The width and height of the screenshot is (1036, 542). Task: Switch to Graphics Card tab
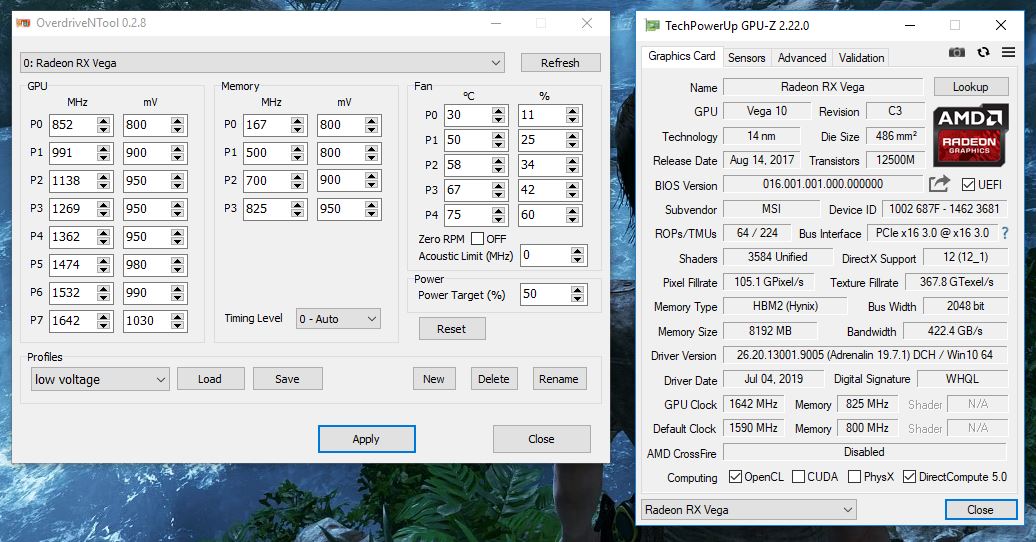(x=682, y=56)
